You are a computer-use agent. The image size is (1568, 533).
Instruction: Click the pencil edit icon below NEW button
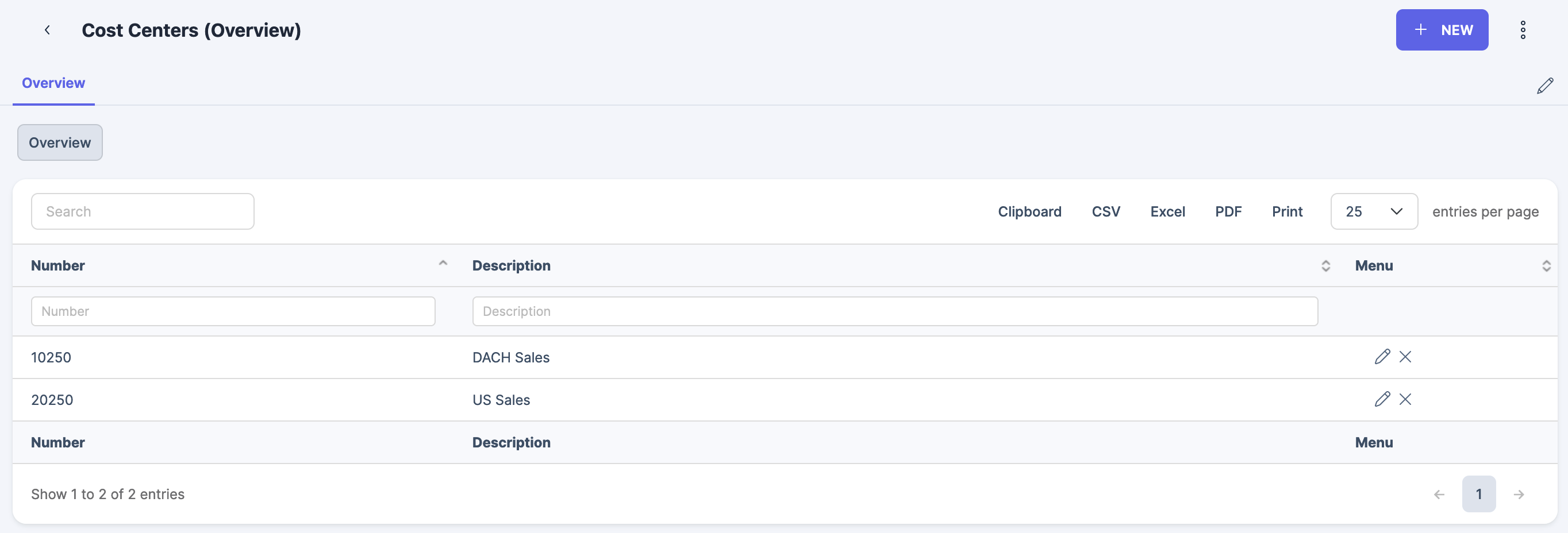click(1544, 86)
